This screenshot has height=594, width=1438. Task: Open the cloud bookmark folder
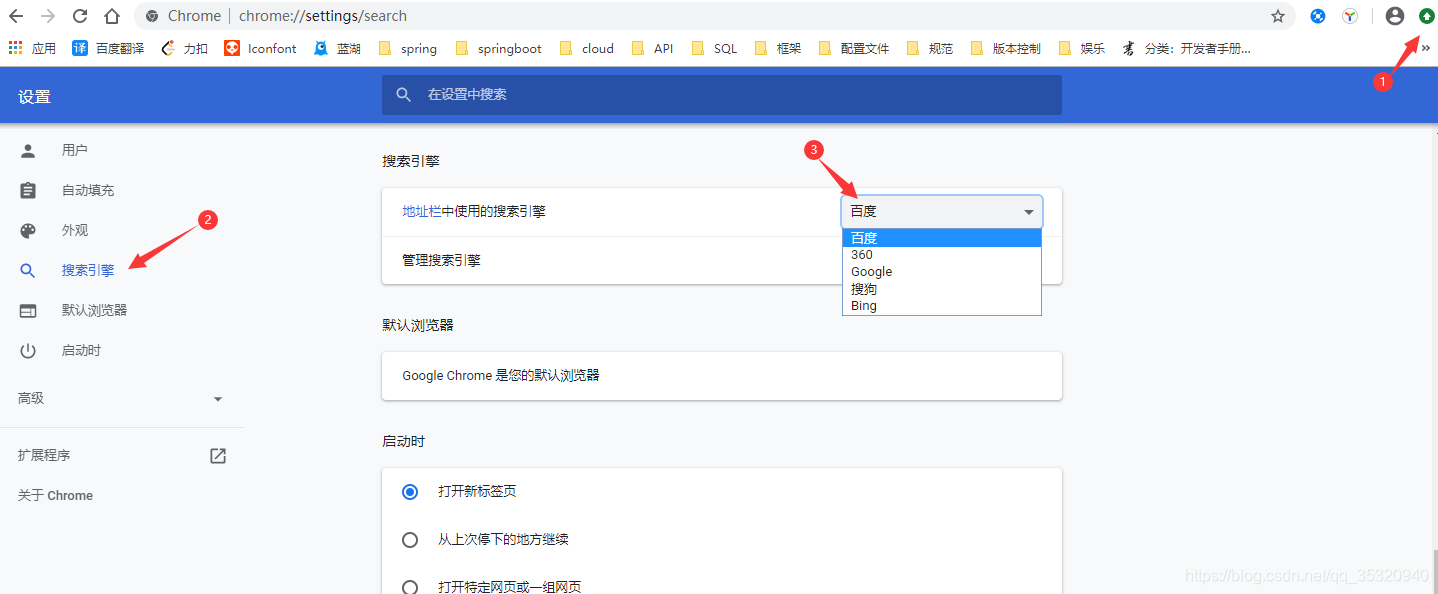pos(587,48)
